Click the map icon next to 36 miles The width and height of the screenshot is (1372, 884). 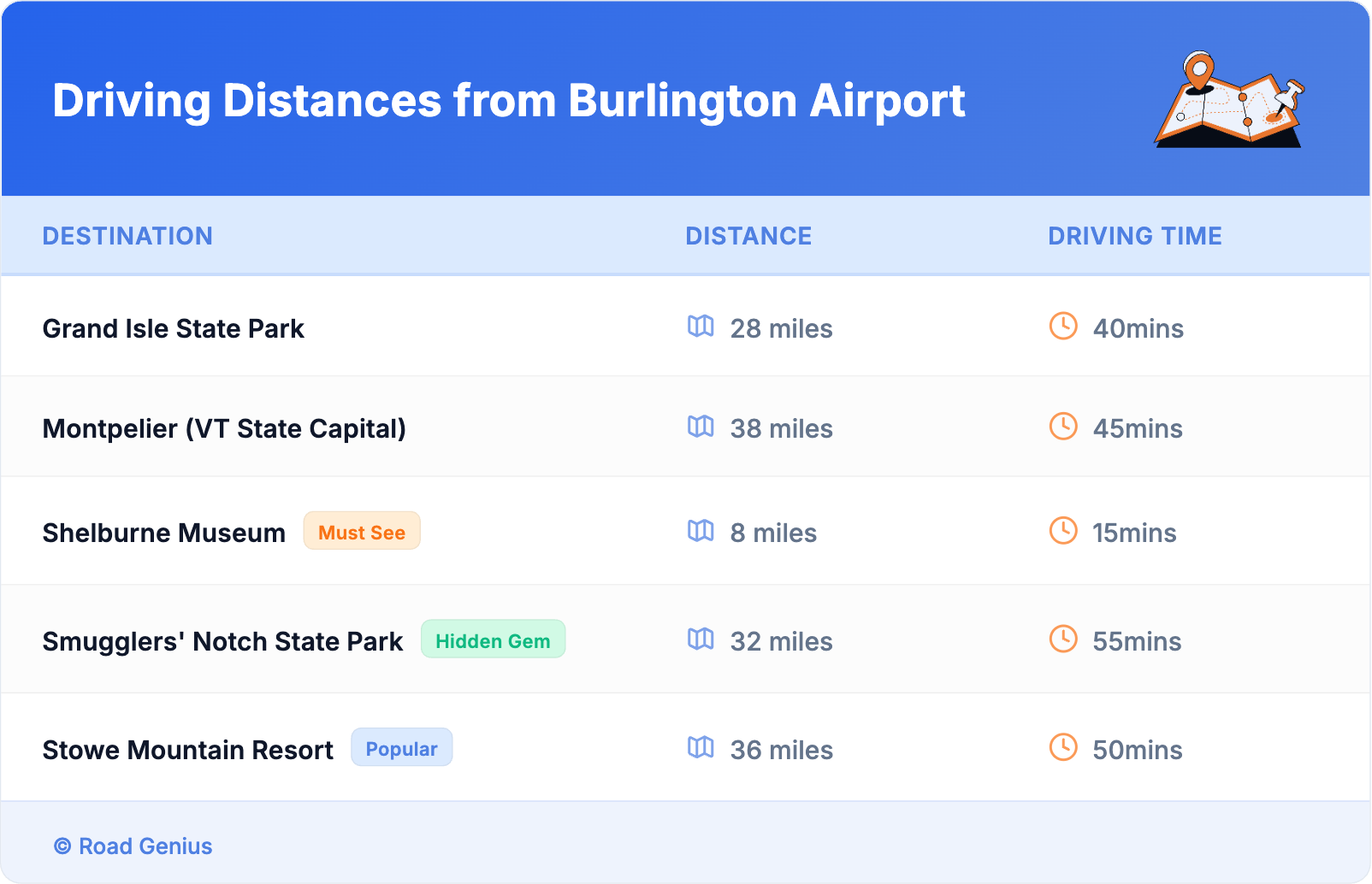701,749
